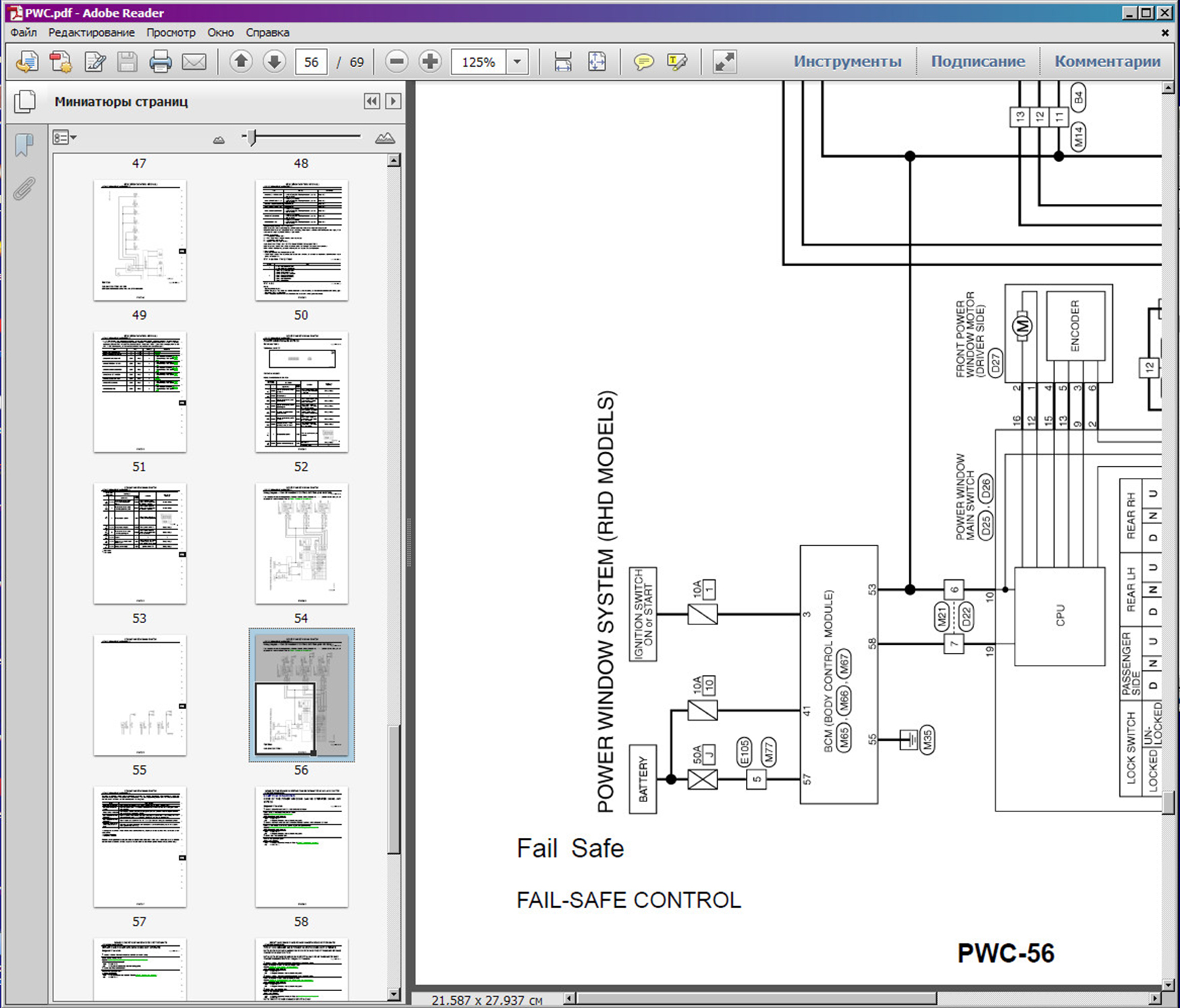Click the Save file icon

(127, 62)
